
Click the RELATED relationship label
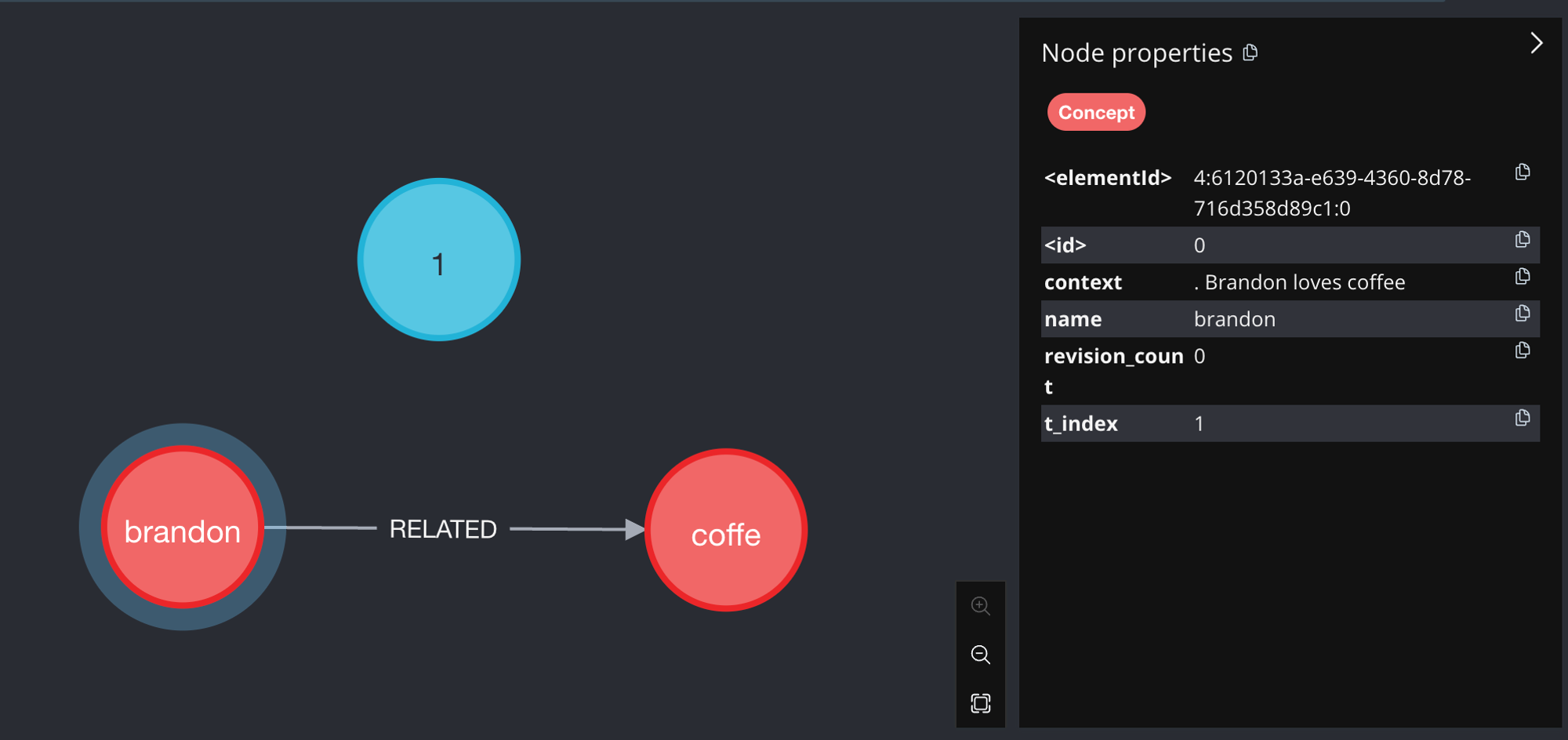point(443,529)
